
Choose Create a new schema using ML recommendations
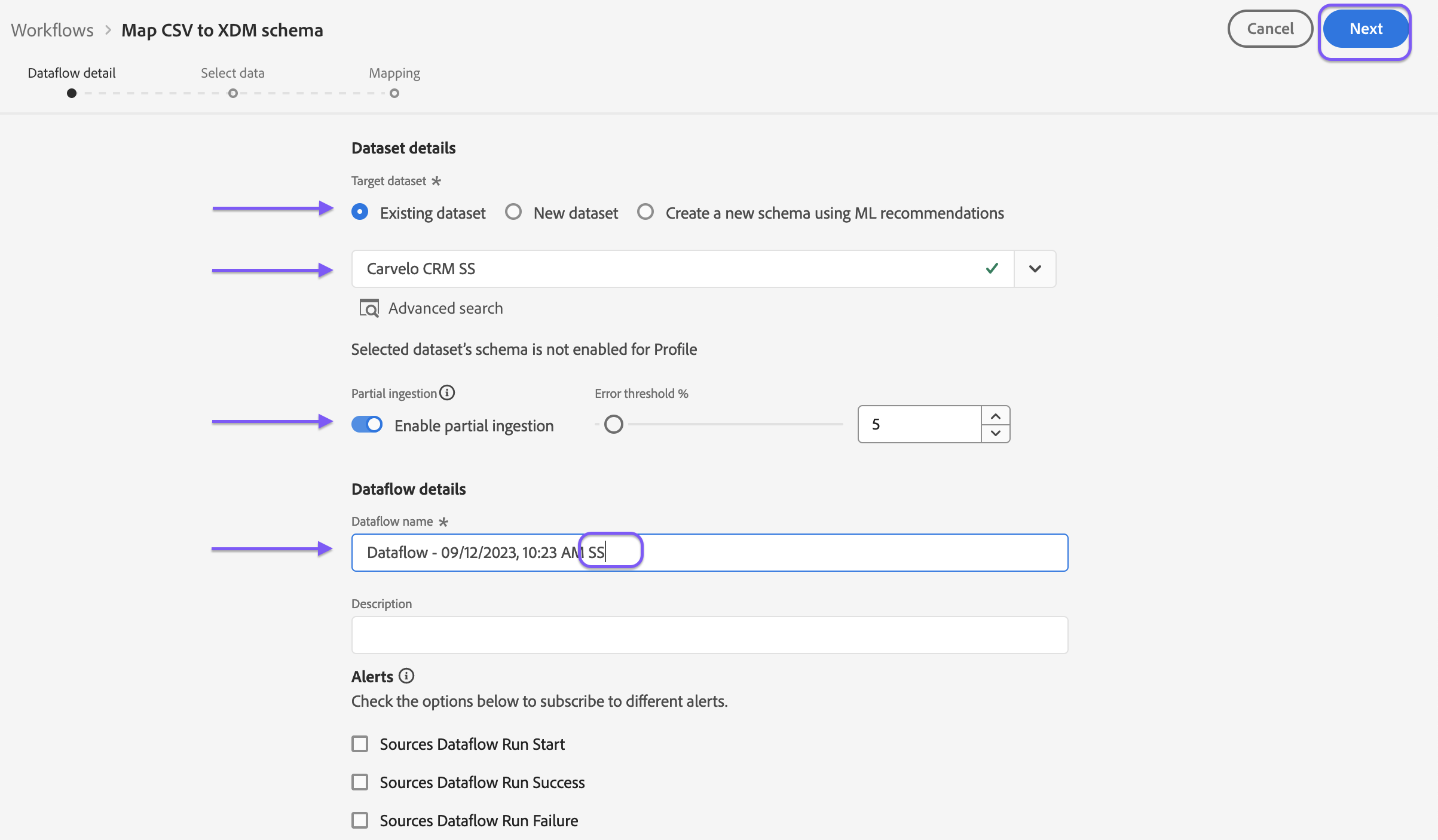(645, 212)
